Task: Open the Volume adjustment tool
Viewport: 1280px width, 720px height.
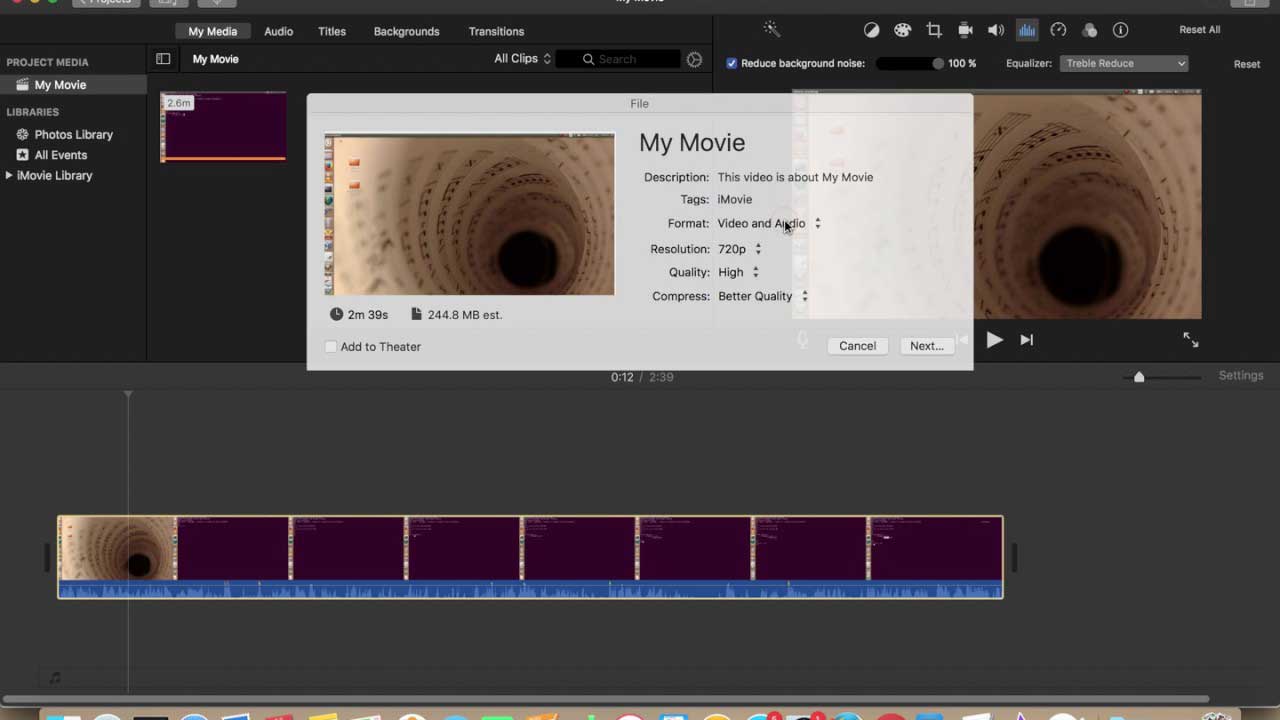Action: [x=996, y=29]
